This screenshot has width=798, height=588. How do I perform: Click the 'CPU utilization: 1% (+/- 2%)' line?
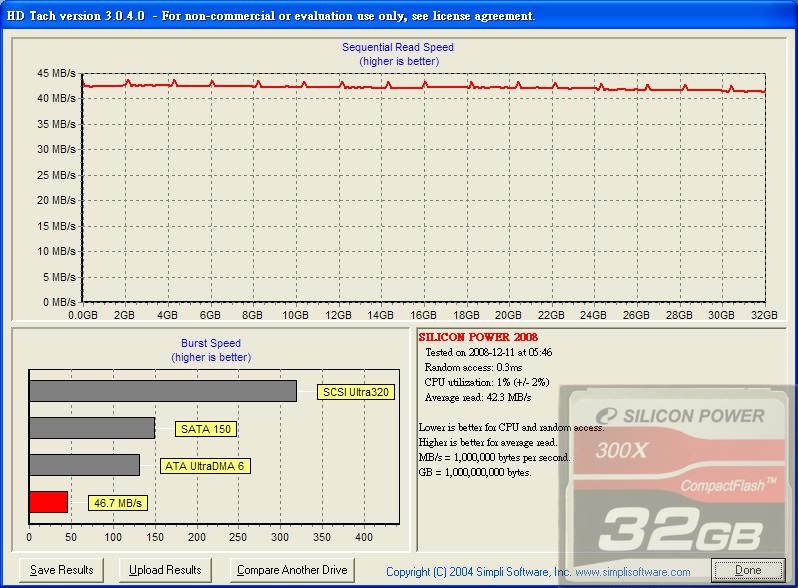tap(487, 382)
